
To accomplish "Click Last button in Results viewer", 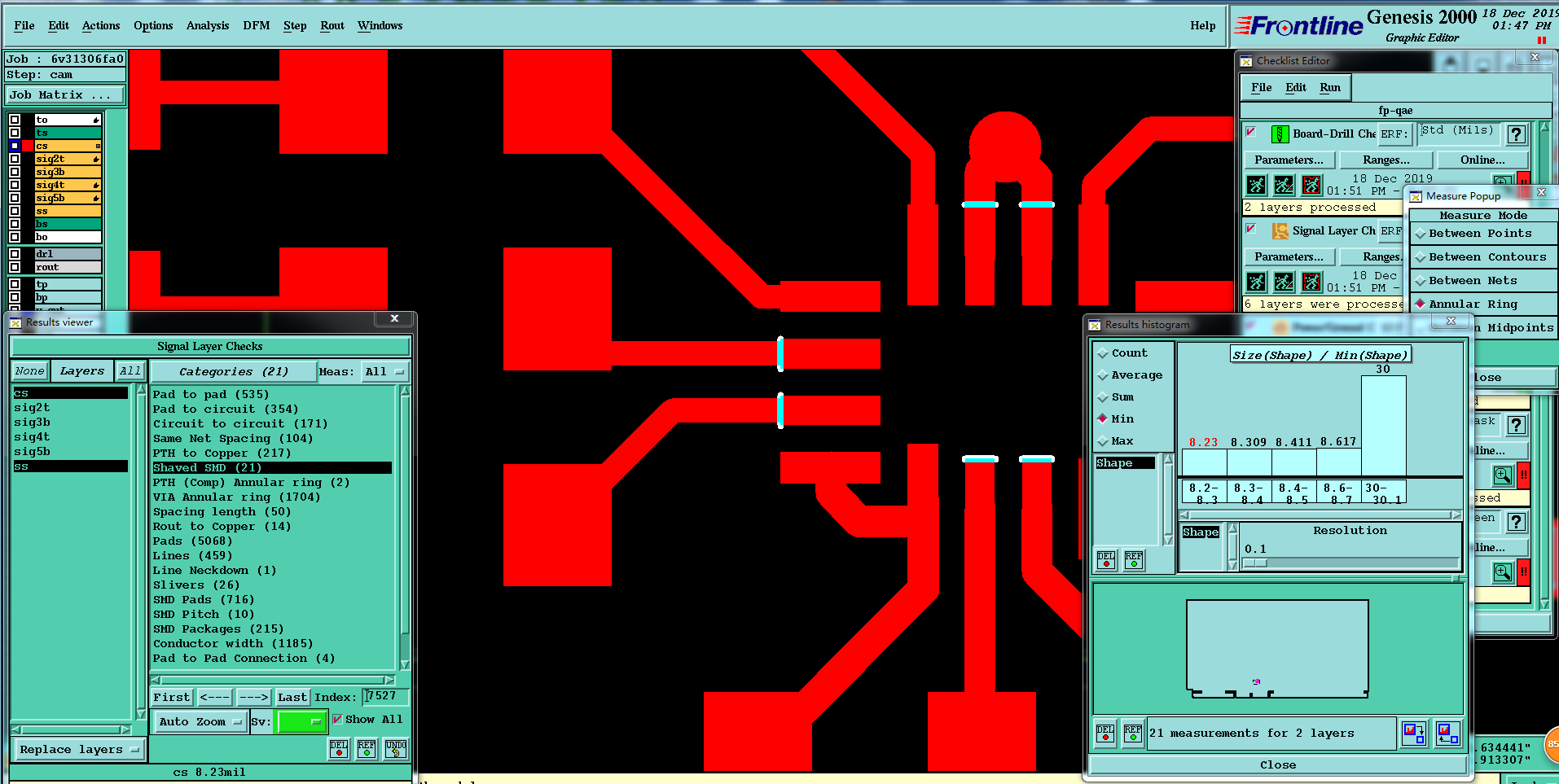I will (x=292, y=698).
